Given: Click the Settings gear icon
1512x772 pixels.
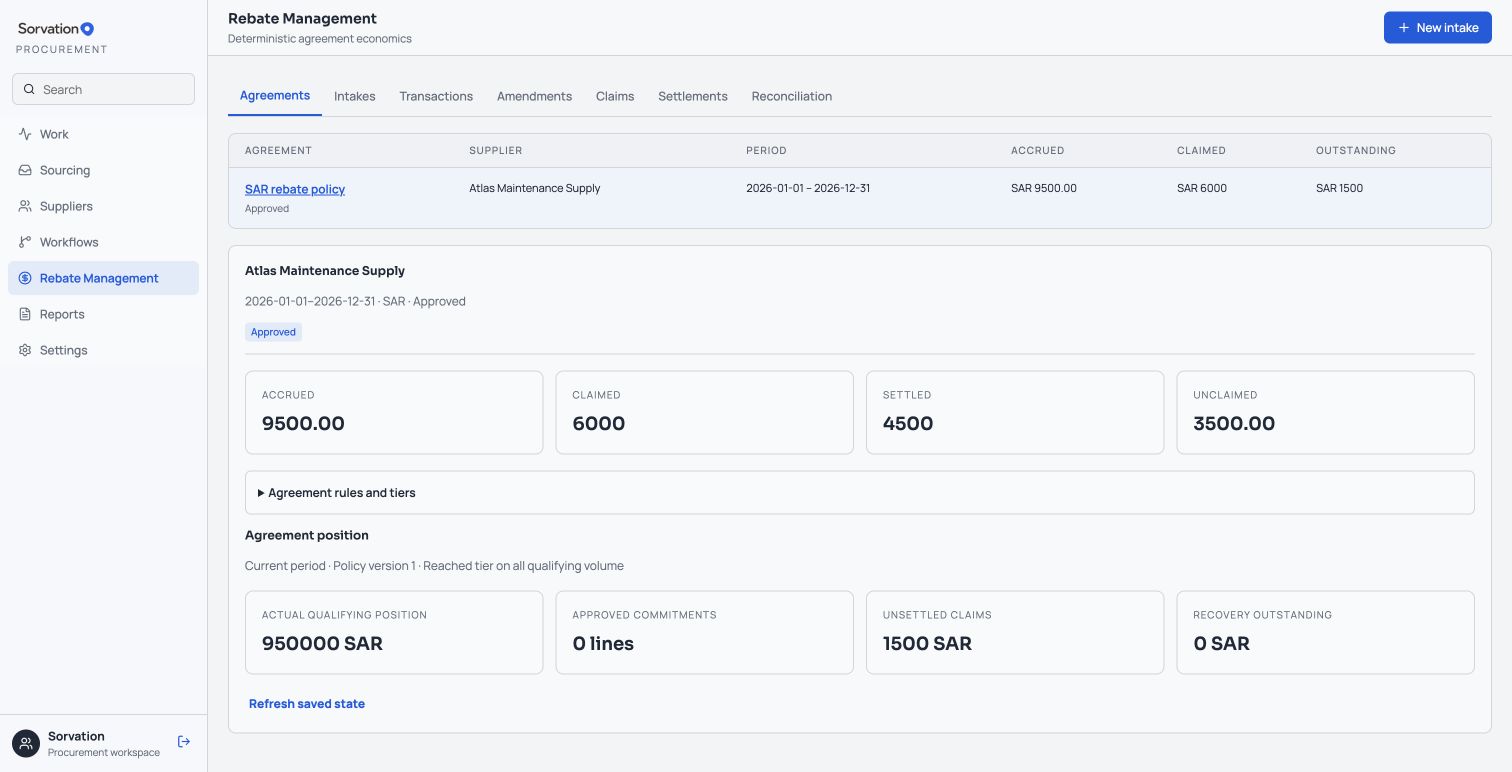Looking at the screenshot, I should click(x=25, y=350).
